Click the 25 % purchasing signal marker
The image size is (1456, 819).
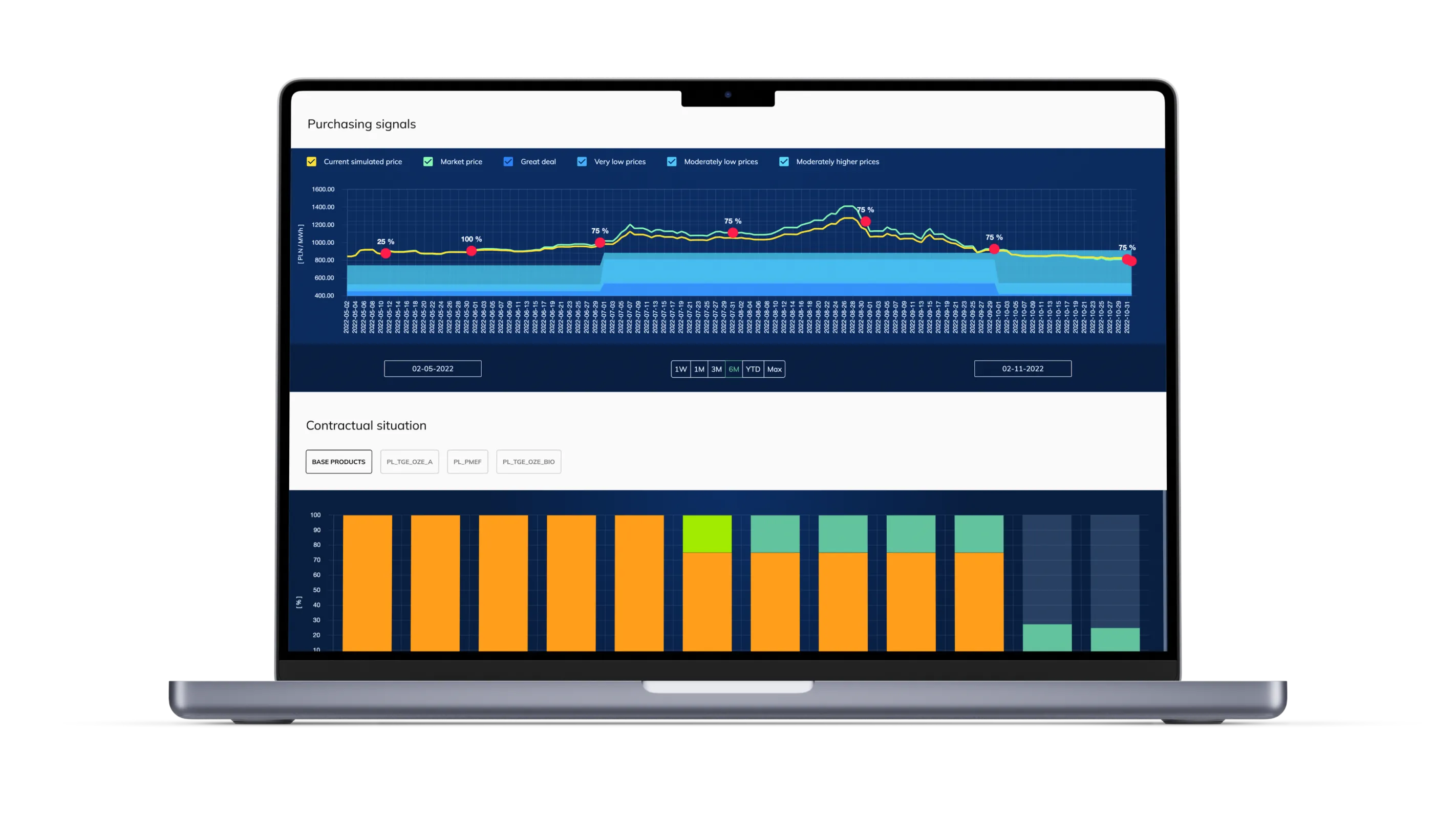coord(386,253)
